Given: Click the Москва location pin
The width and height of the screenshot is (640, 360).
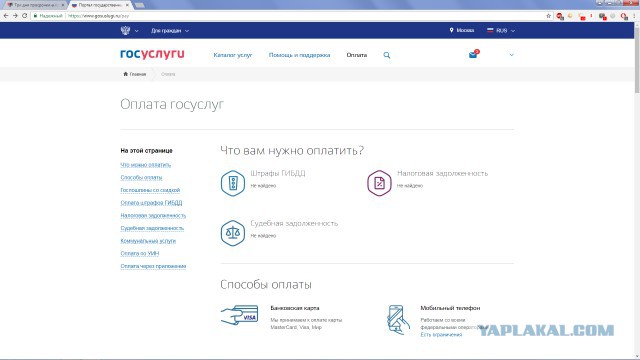Looking at the screenshot, I should tap(451, 30).
